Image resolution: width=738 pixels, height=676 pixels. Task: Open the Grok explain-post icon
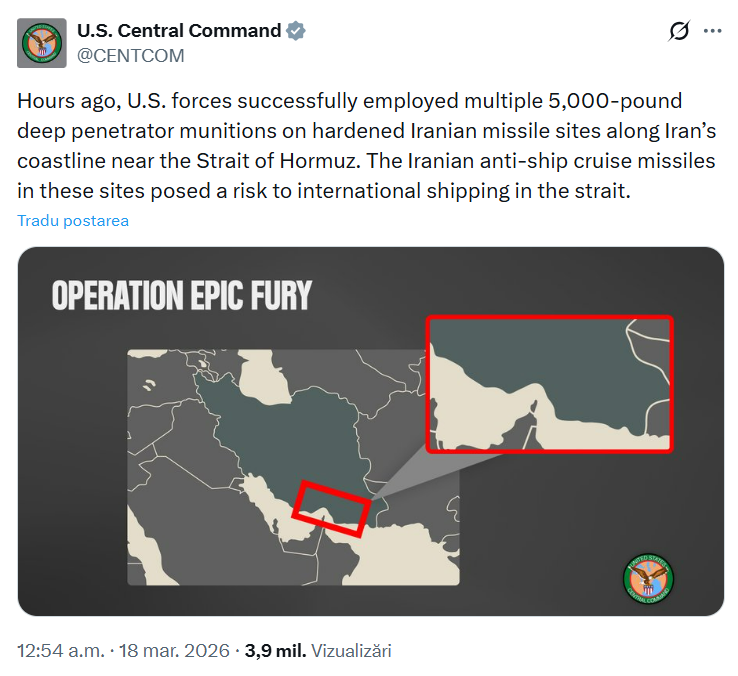point(679,32)
